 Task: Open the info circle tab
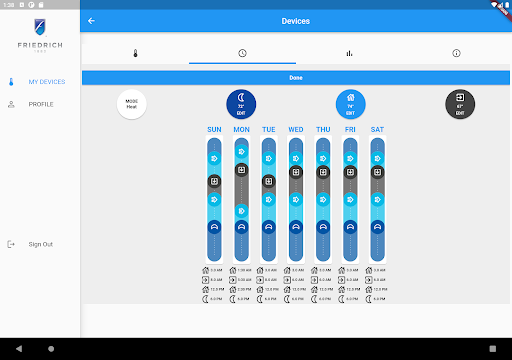(x=456, y=53)
